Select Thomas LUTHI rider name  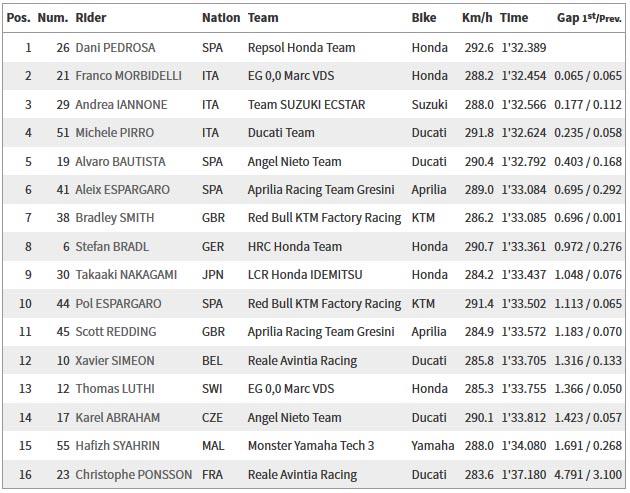[115, 389]
